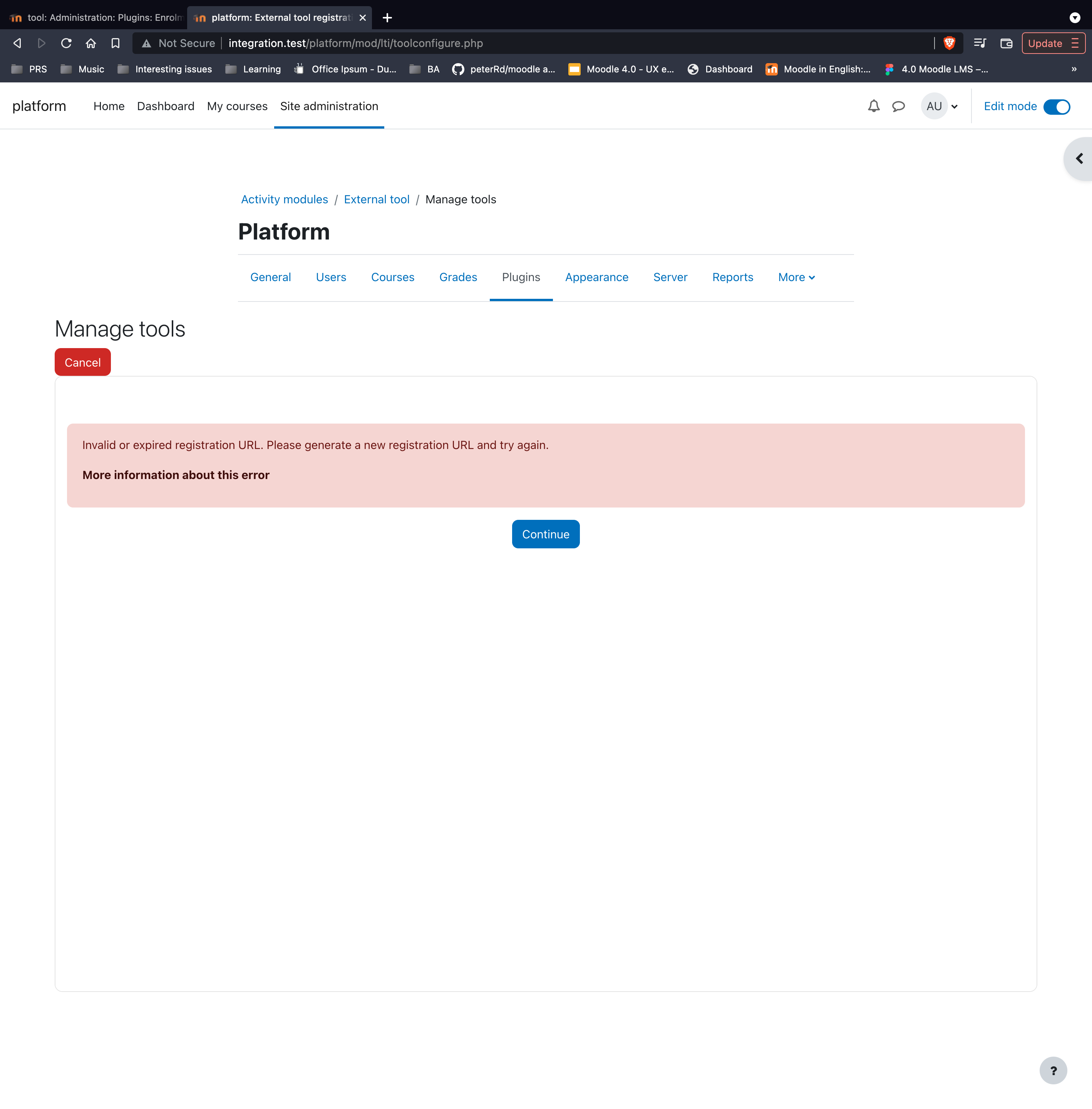
Task: Open the help question mark button
Action: (x=1053, y=1070)
